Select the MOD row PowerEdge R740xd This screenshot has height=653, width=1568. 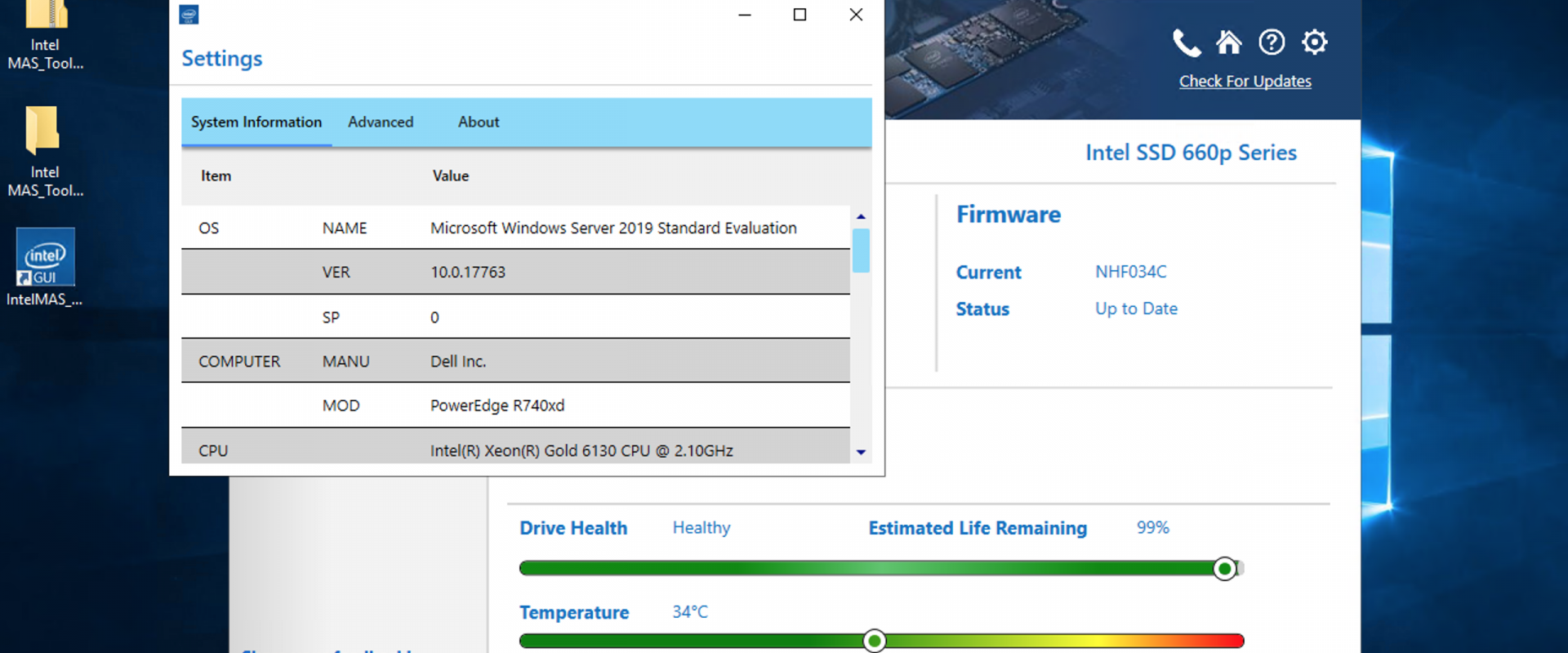tap(515, 405)
